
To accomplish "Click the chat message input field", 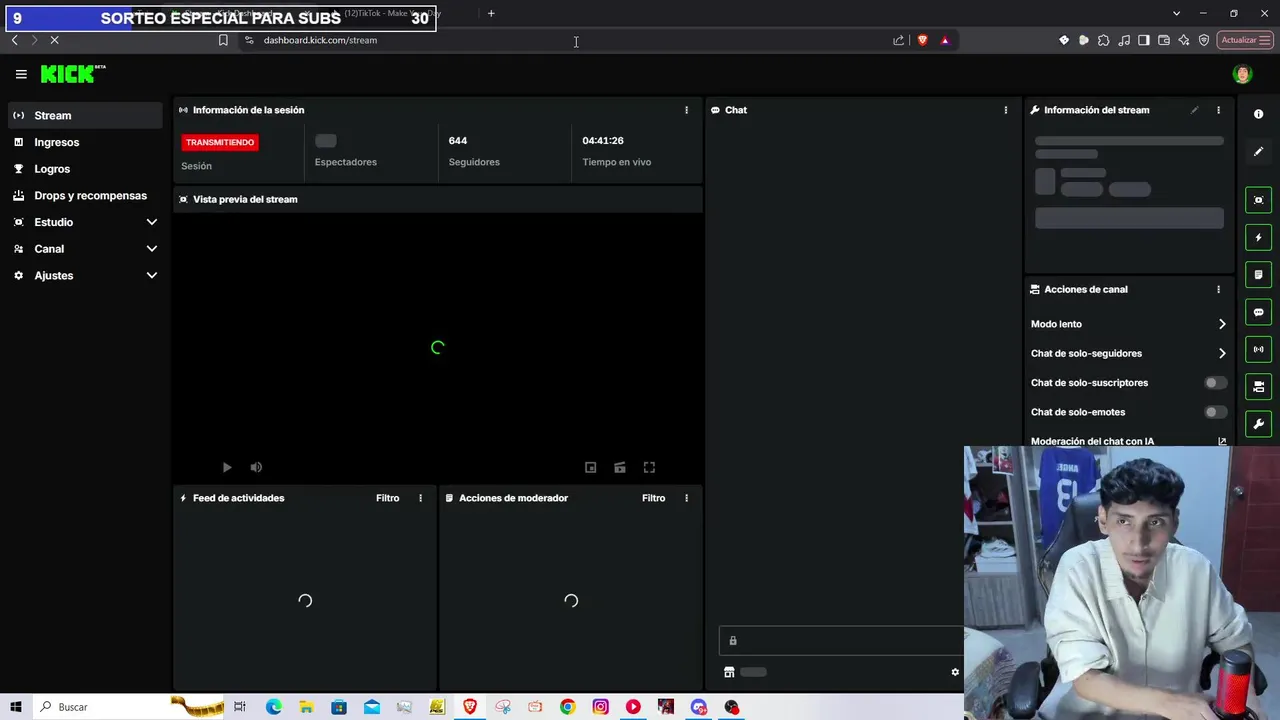I will [841, 641].
